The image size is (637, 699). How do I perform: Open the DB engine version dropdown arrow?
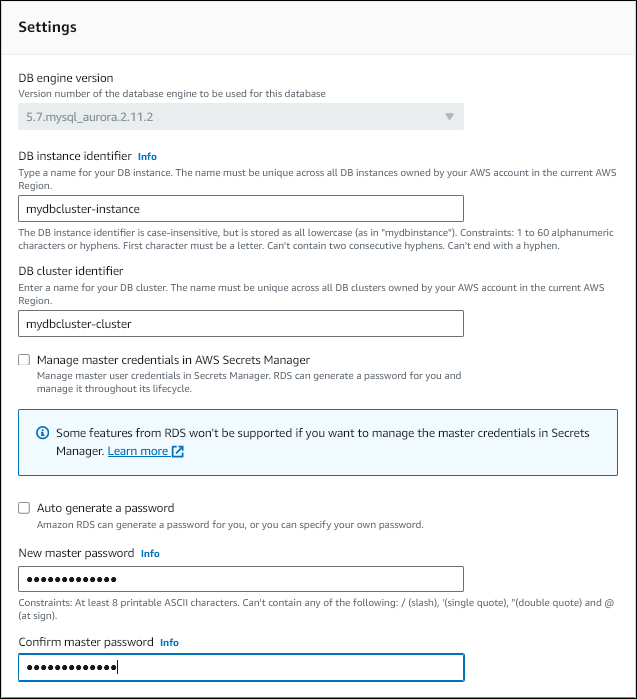pyautogui.click(x=449, y=117)
